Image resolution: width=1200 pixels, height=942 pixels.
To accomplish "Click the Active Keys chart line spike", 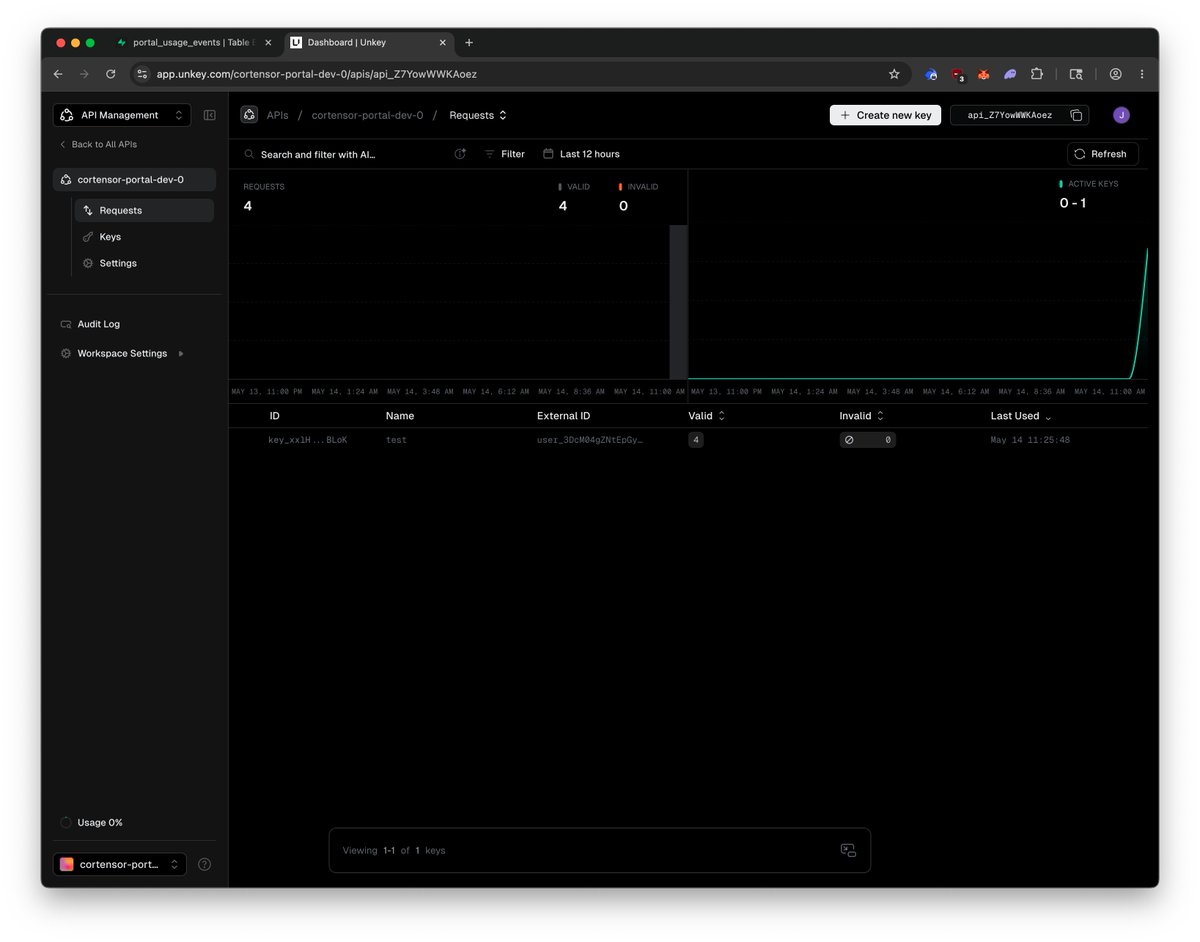I will coord(1141,312).
